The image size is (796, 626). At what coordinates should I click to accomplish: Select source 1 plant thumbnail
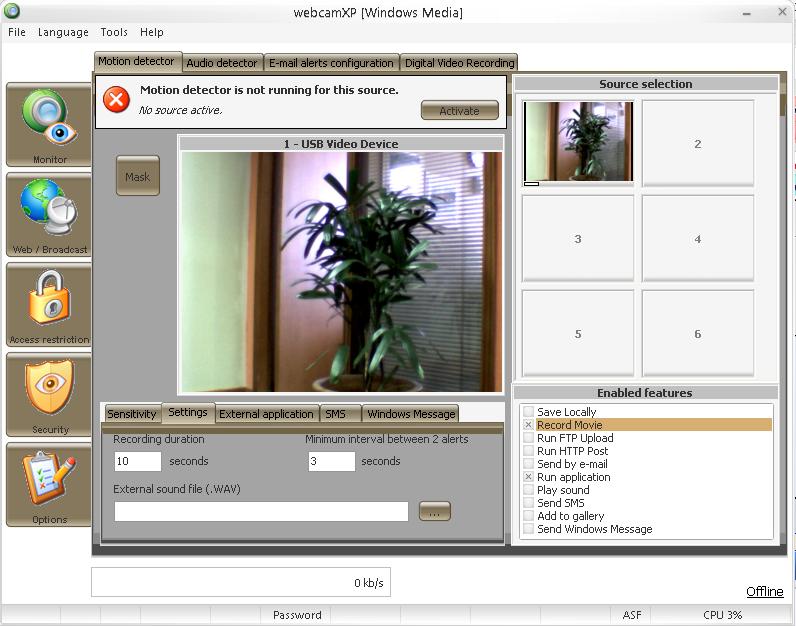pos(578,141)
